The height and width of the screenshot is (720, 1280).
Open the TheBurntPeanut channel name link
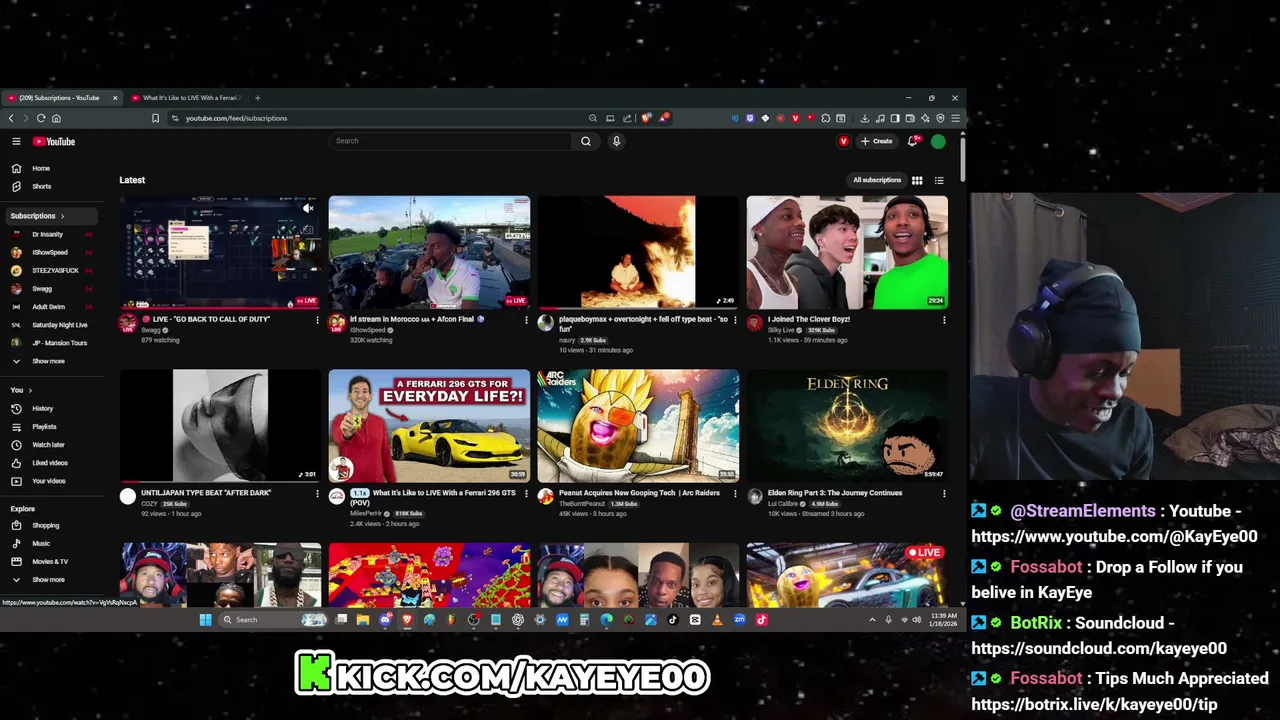point(581,503)
